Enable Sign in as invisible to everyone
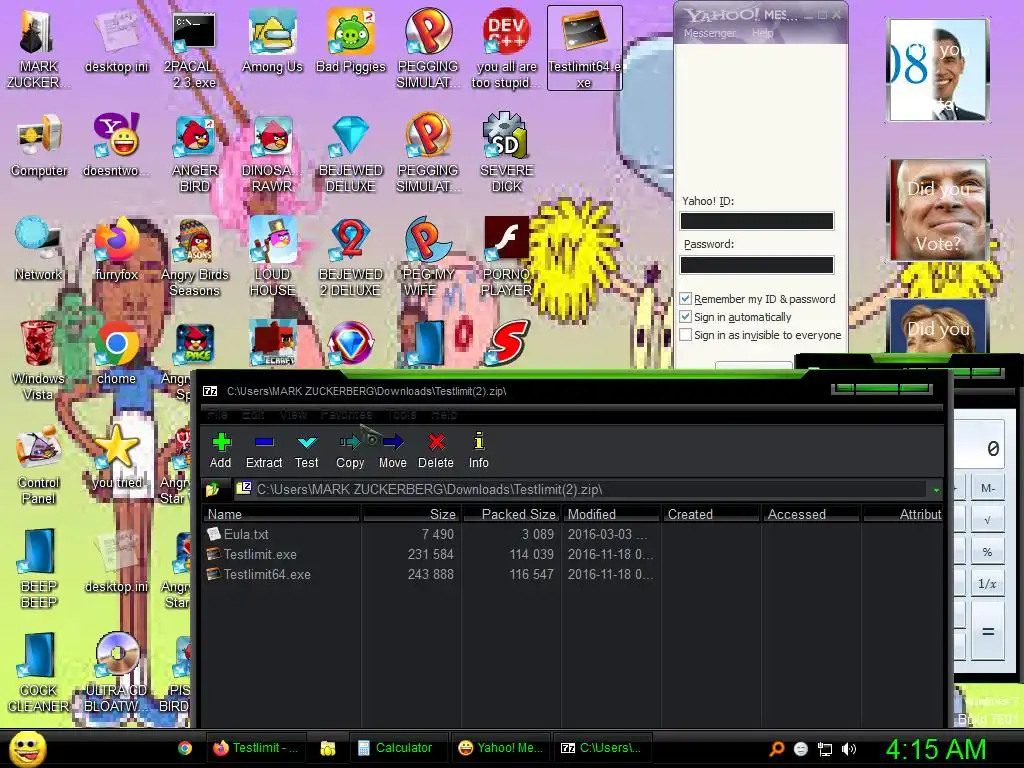The height and width of the screenshot is (768, 1024). [x=686, y=335]
